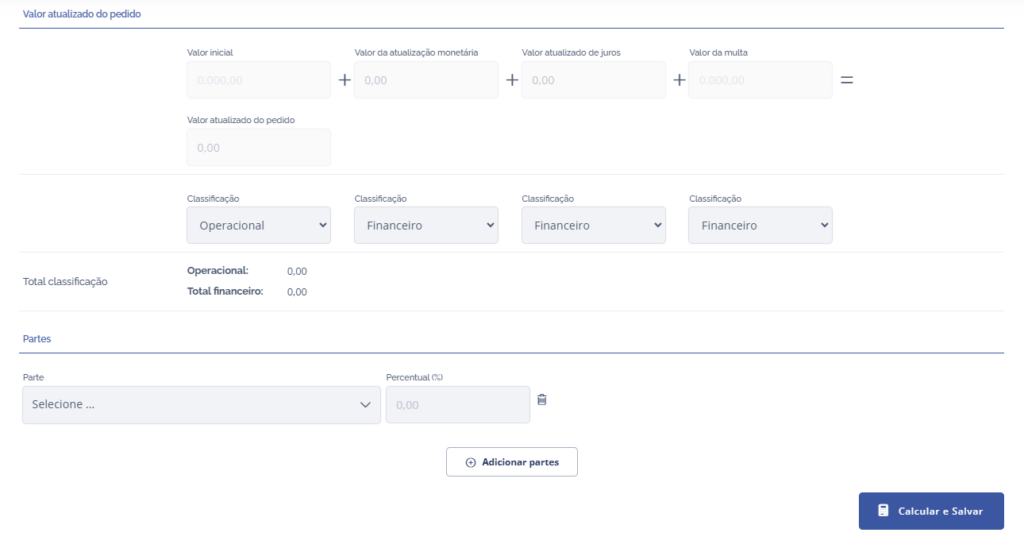The width and height of the screenshot is (1024, 548).
Task: Focus the Percentual (%) input field
Action: click(458, 405)
